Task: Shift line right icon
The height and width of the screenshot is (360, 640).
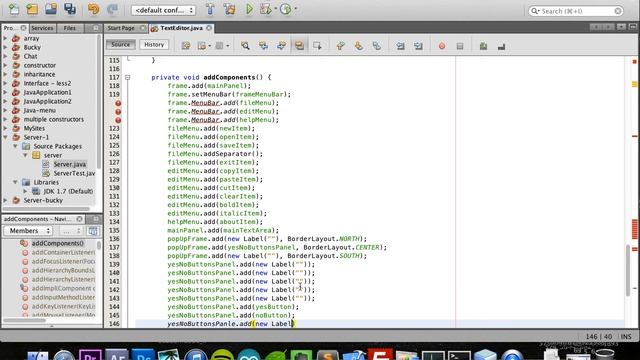Action: (418, 46)
